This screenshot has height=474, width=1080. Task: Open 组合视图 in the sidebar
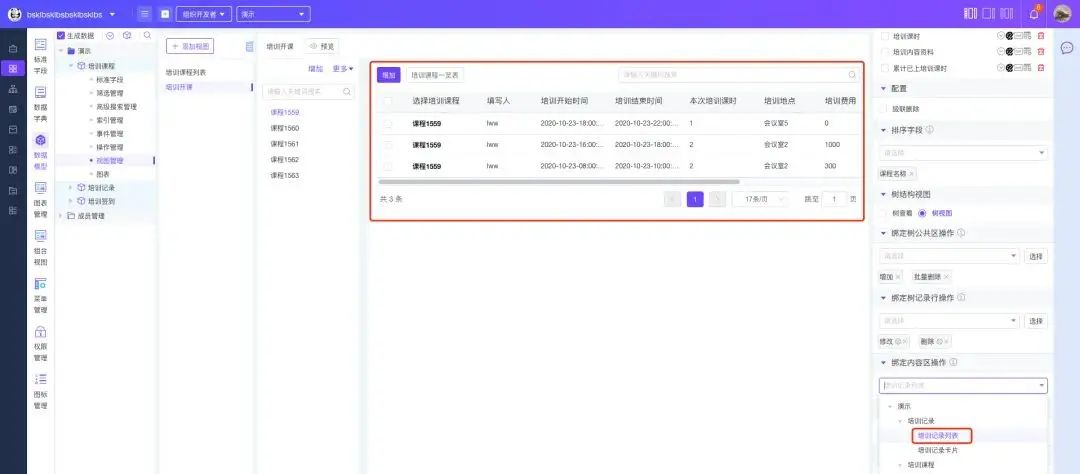(41, 246)
